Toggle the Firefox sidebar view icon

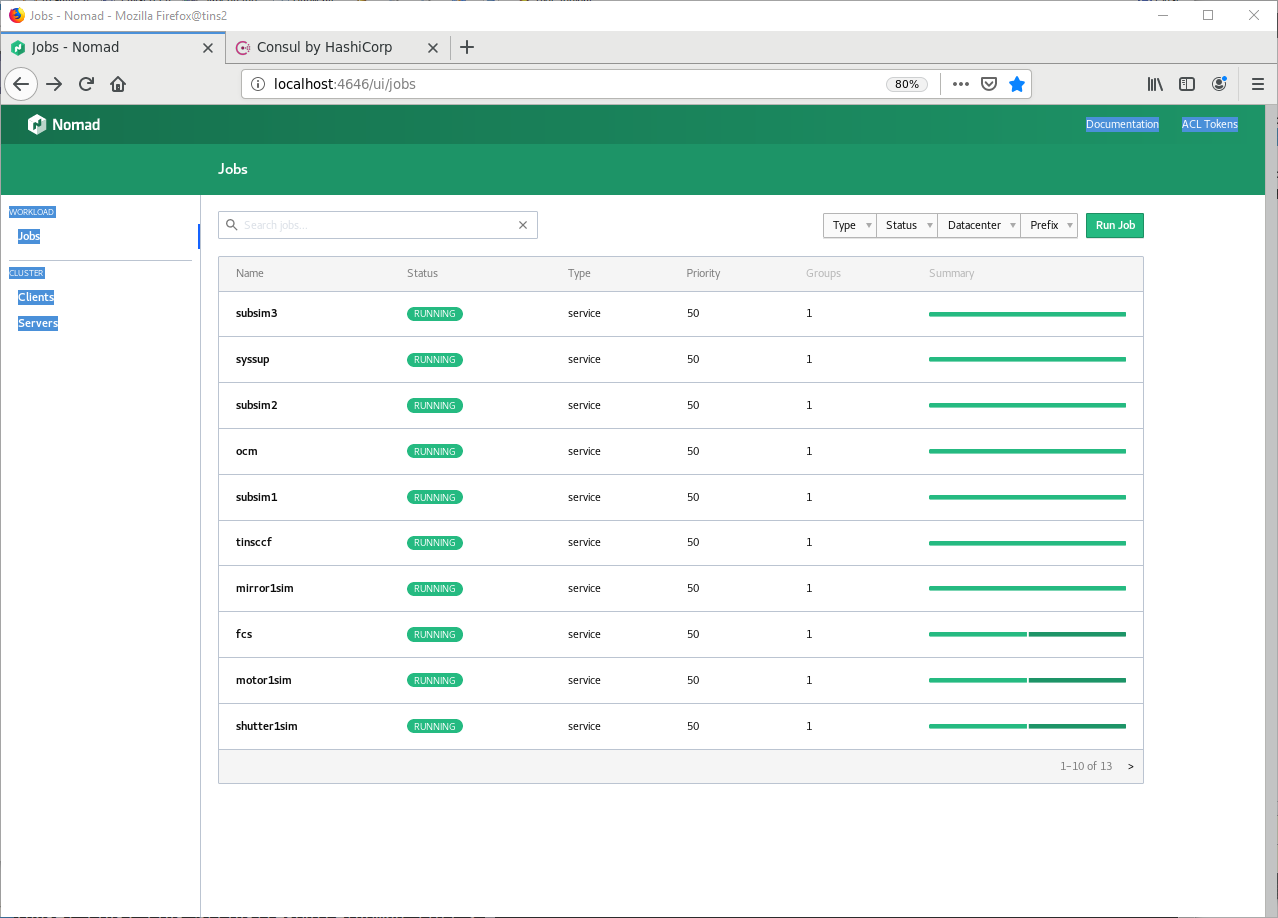(1187, 84)
